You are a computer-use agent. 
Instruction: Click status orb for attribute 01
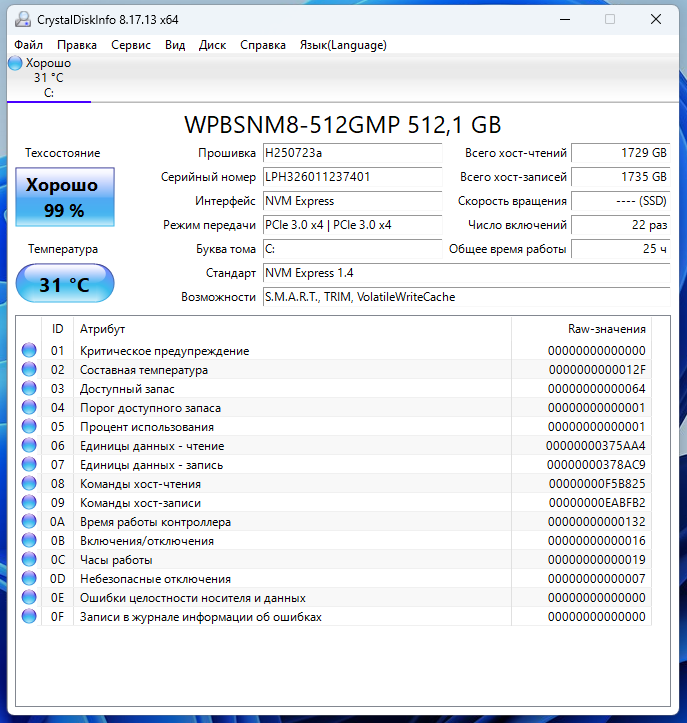click(29, 350)
